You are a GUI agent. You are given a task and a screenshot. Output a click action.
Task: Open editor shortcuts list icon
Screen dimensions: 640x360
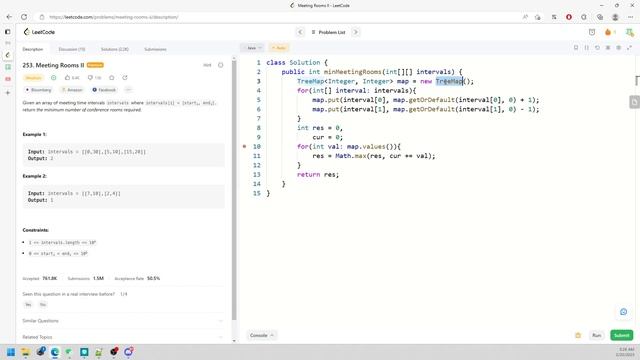[x=608, y=48]
